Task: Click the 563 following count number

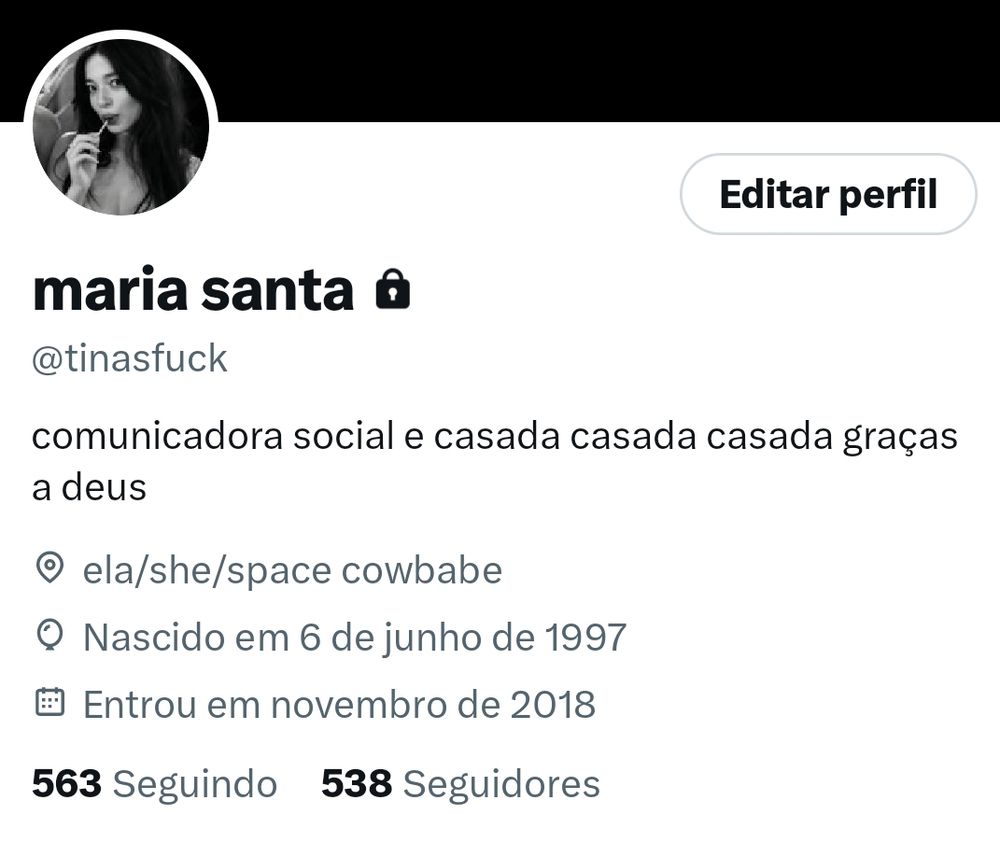Action: coord(67,783)
